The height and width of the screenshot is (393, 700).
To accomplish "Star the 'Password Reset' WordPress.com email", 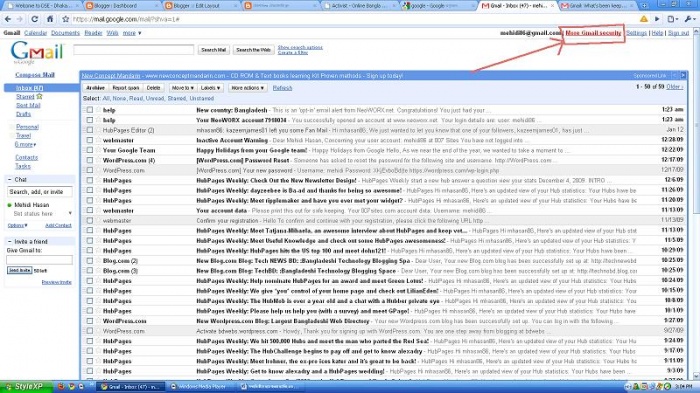I will pyautogui.click(x=98, y=160).
